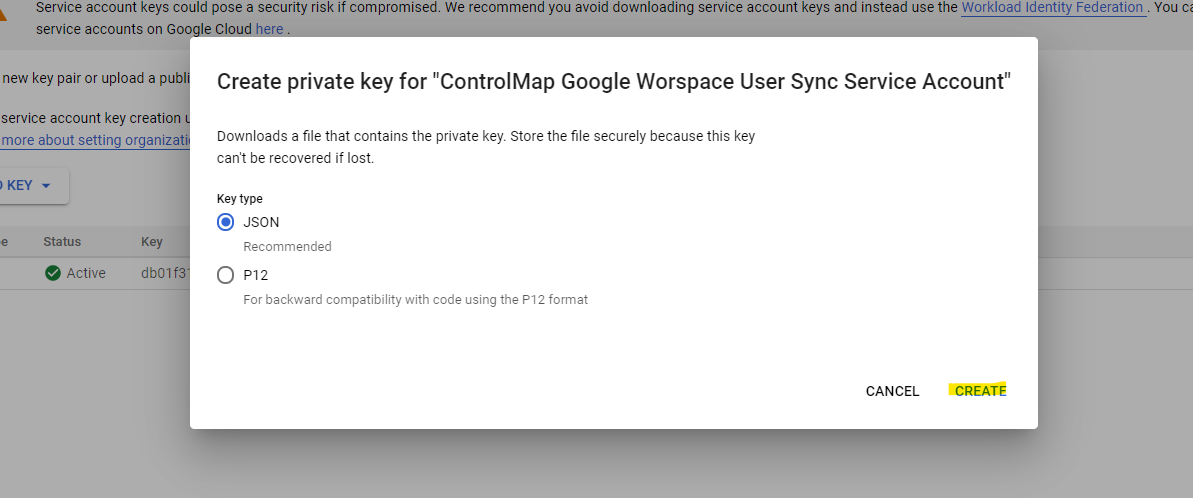Click the "Active" status text
This screenshot has height=498, width=1193.
point(86,273)
